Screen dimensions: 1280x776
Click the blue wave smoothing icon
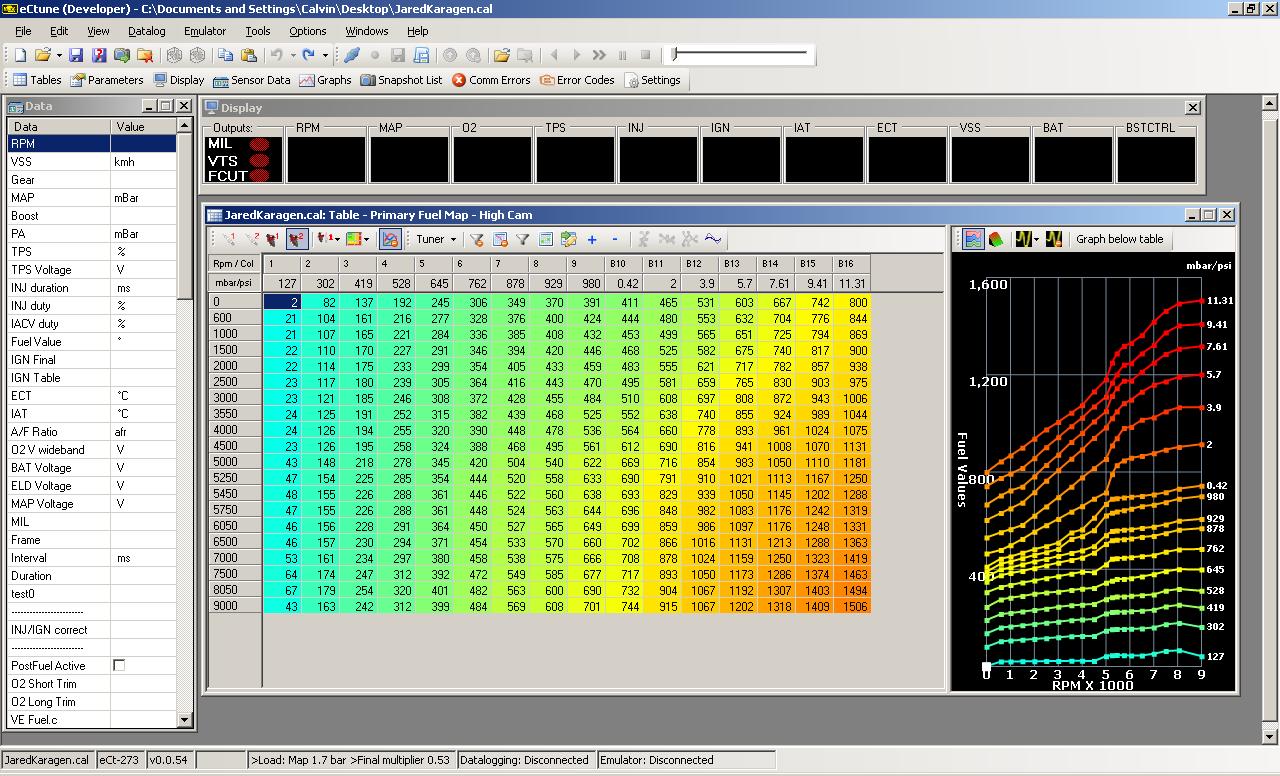pyautogui.click(x=713, y=239)
